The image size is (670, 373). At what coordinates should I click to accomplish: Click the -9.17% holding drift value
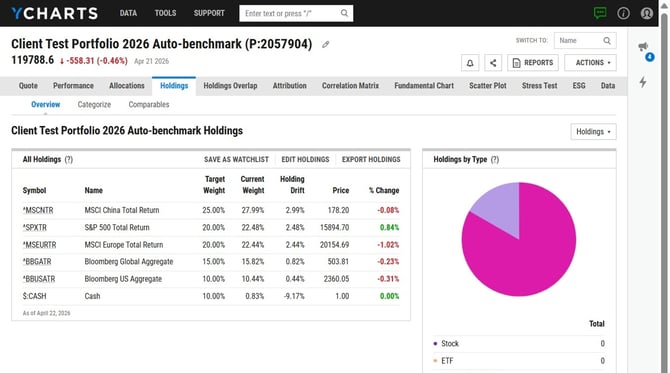tap(294, 296)
